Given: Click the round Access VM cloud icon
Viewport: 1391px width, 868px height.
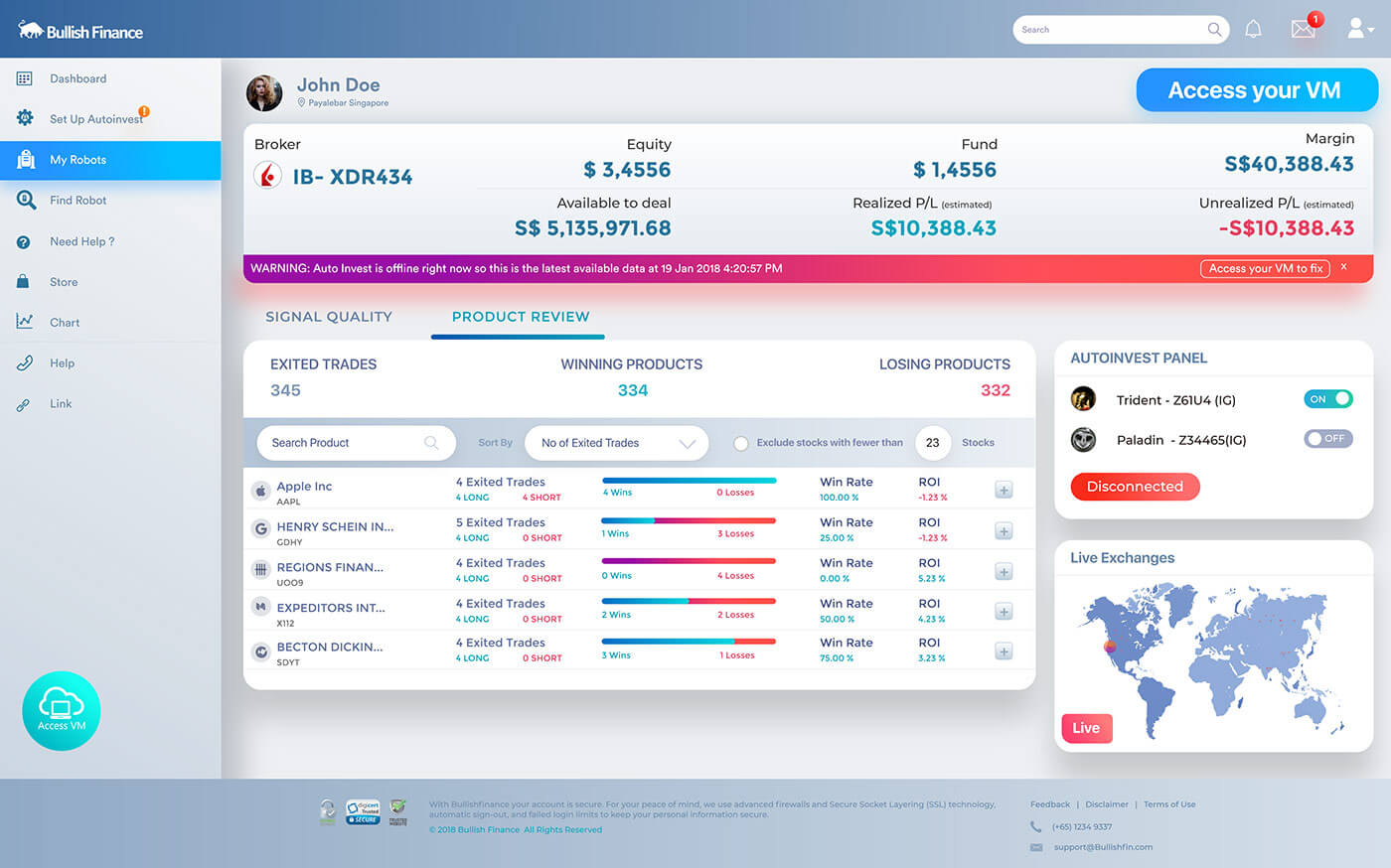Looking at the screenshot, I should point(62,710).
